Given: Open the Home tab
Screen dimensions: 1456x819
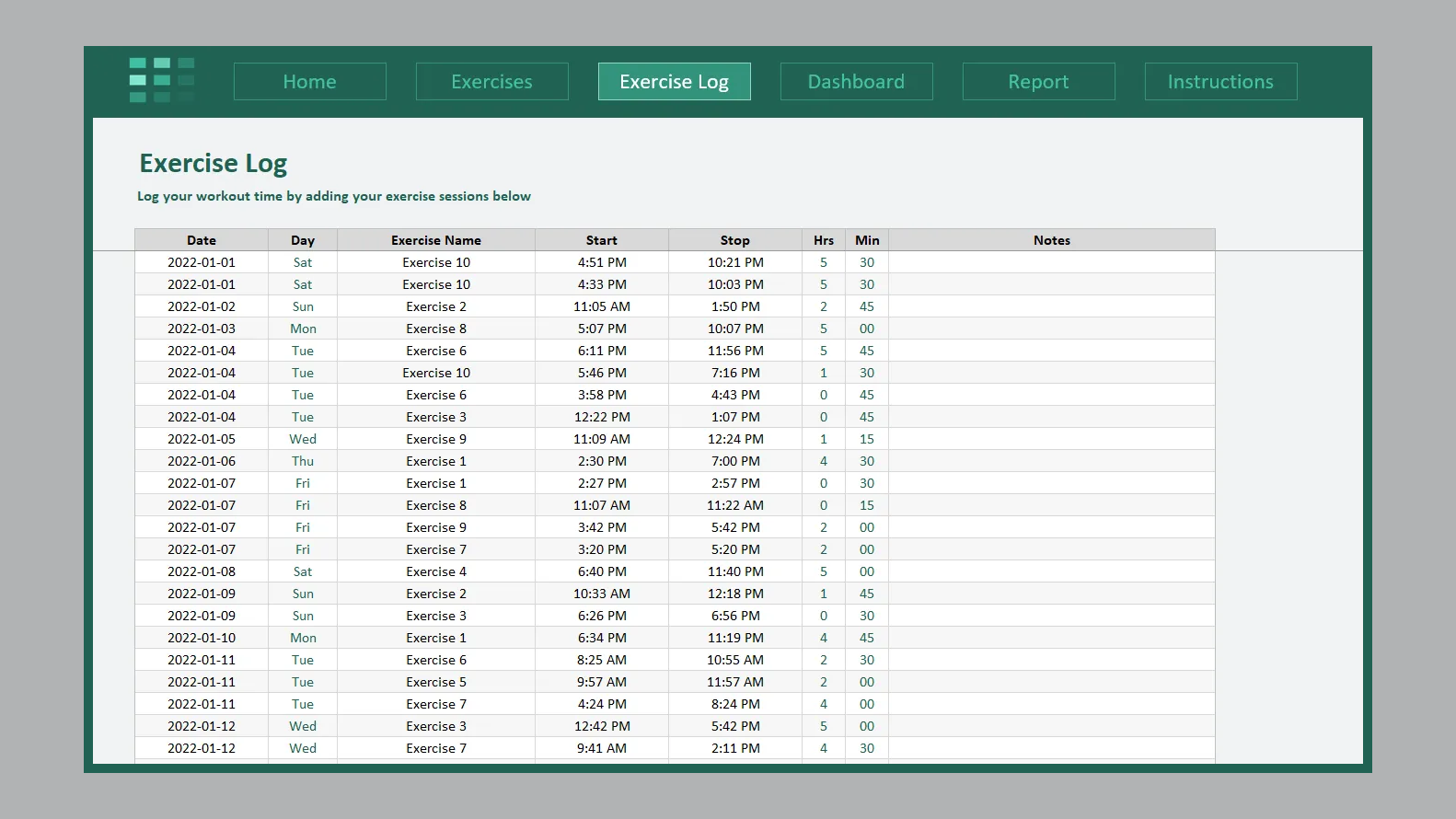Looking at the screenshot, I should click(309, 82).
